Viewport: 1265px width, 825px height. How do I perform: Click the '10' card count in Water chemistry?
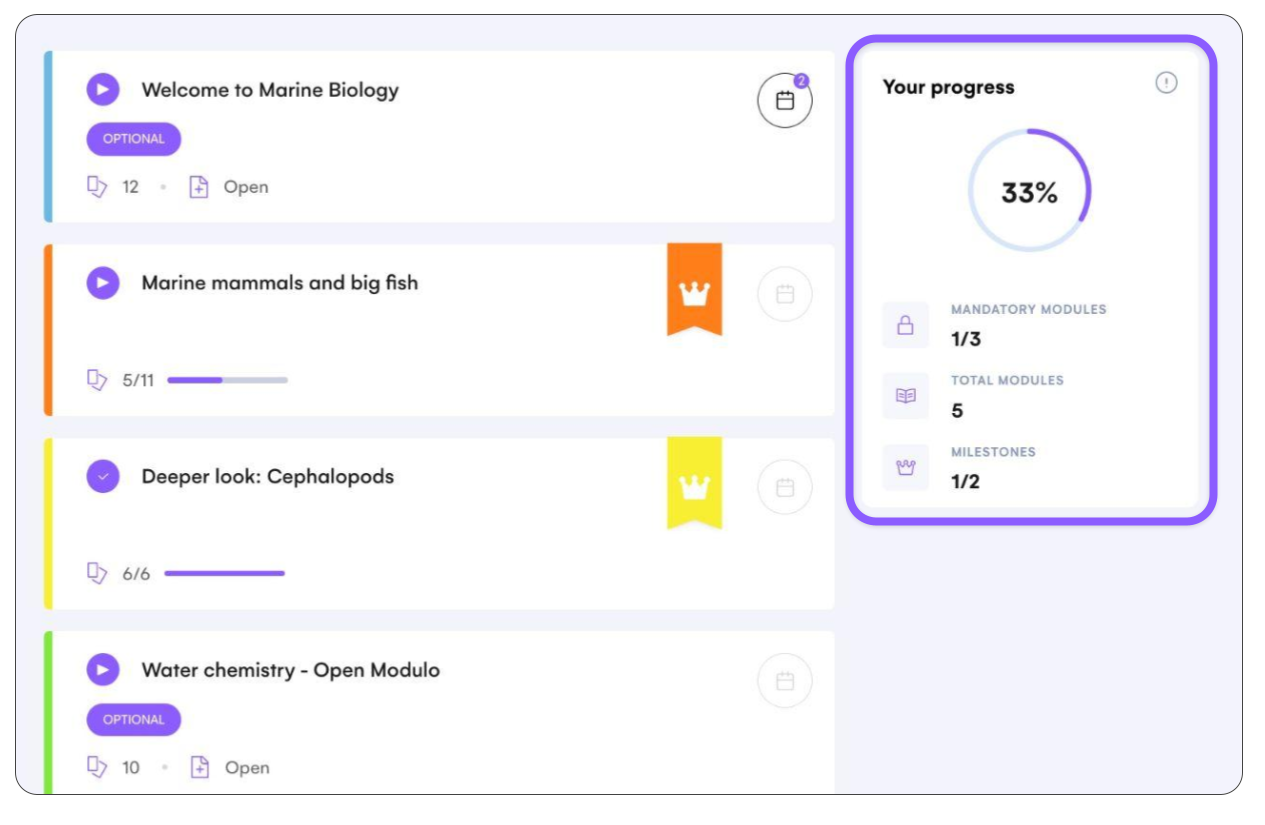click(x=131, y=767)
